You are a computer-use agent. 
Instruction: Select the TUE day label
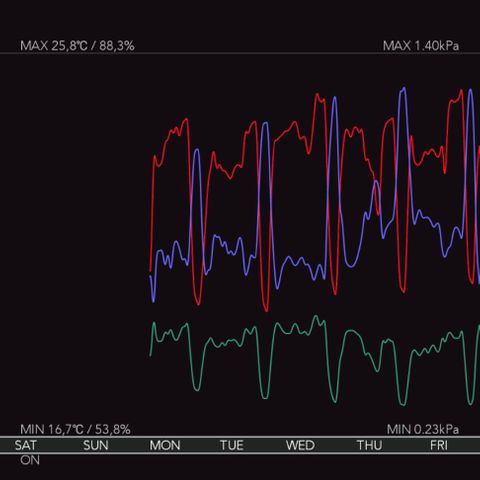click(x=232, y=445)
